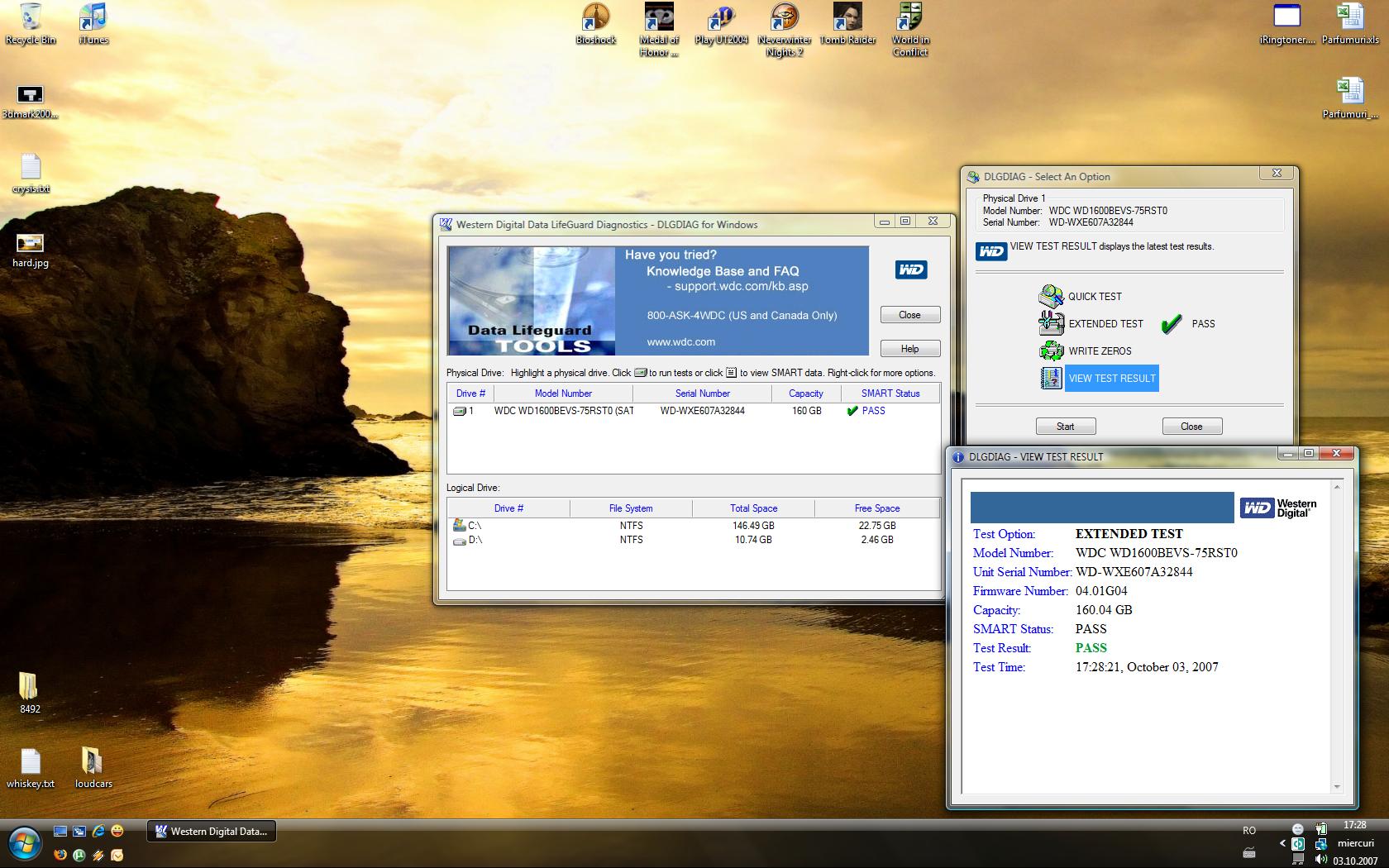The image size is (1389, 868).
Task: Click the taskbar clock showing 17:28
Action: [1355, 825]
